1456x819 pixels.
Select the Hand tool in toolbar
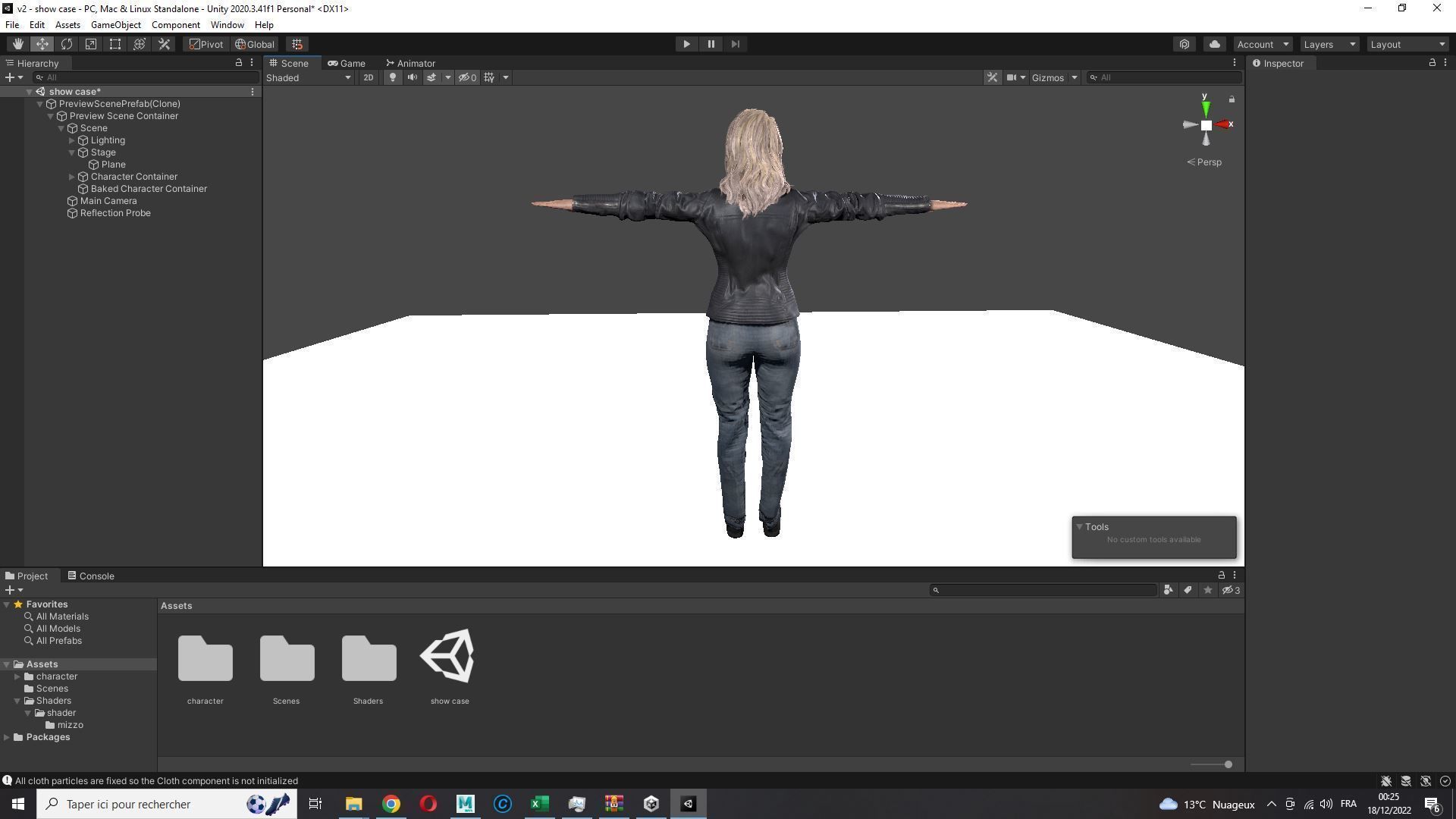17,44
